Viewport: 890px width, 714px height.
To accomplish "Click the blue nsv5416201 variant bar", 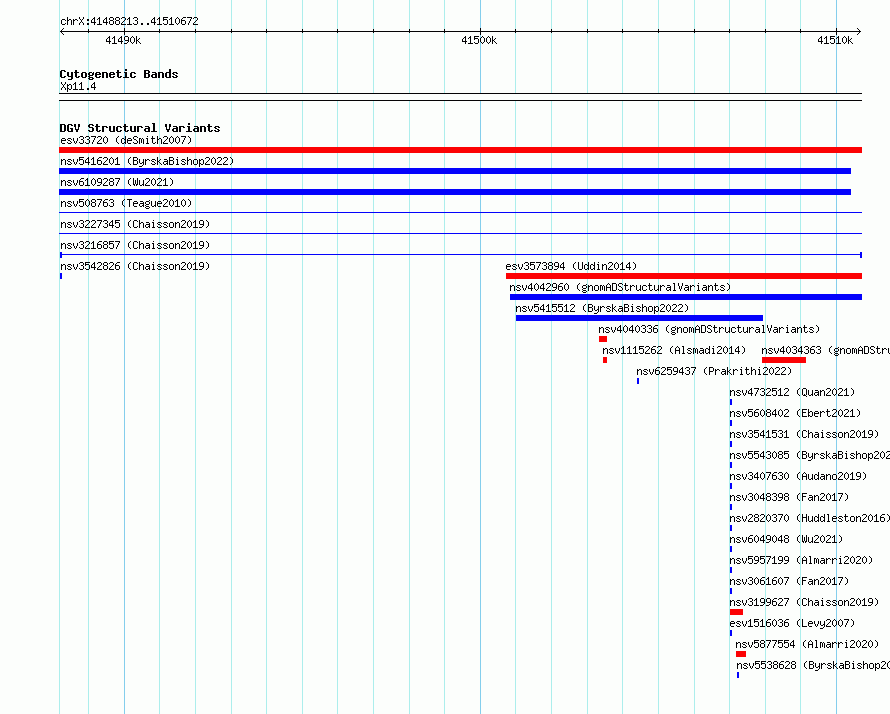I will (x=455, y=171).
